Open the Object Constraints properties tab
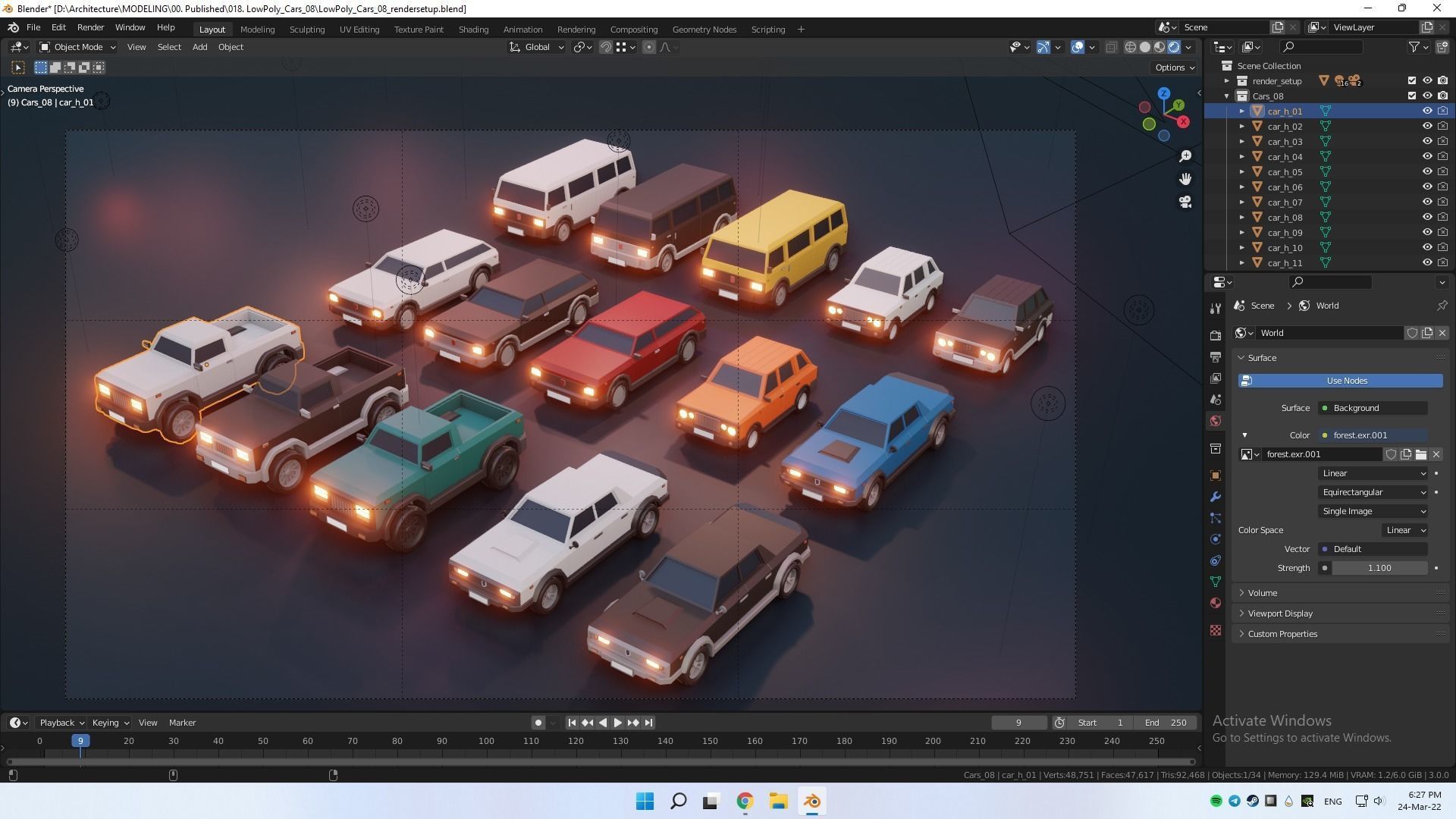This screenshot has width=1456, height=819. [x=1216, y=560]
